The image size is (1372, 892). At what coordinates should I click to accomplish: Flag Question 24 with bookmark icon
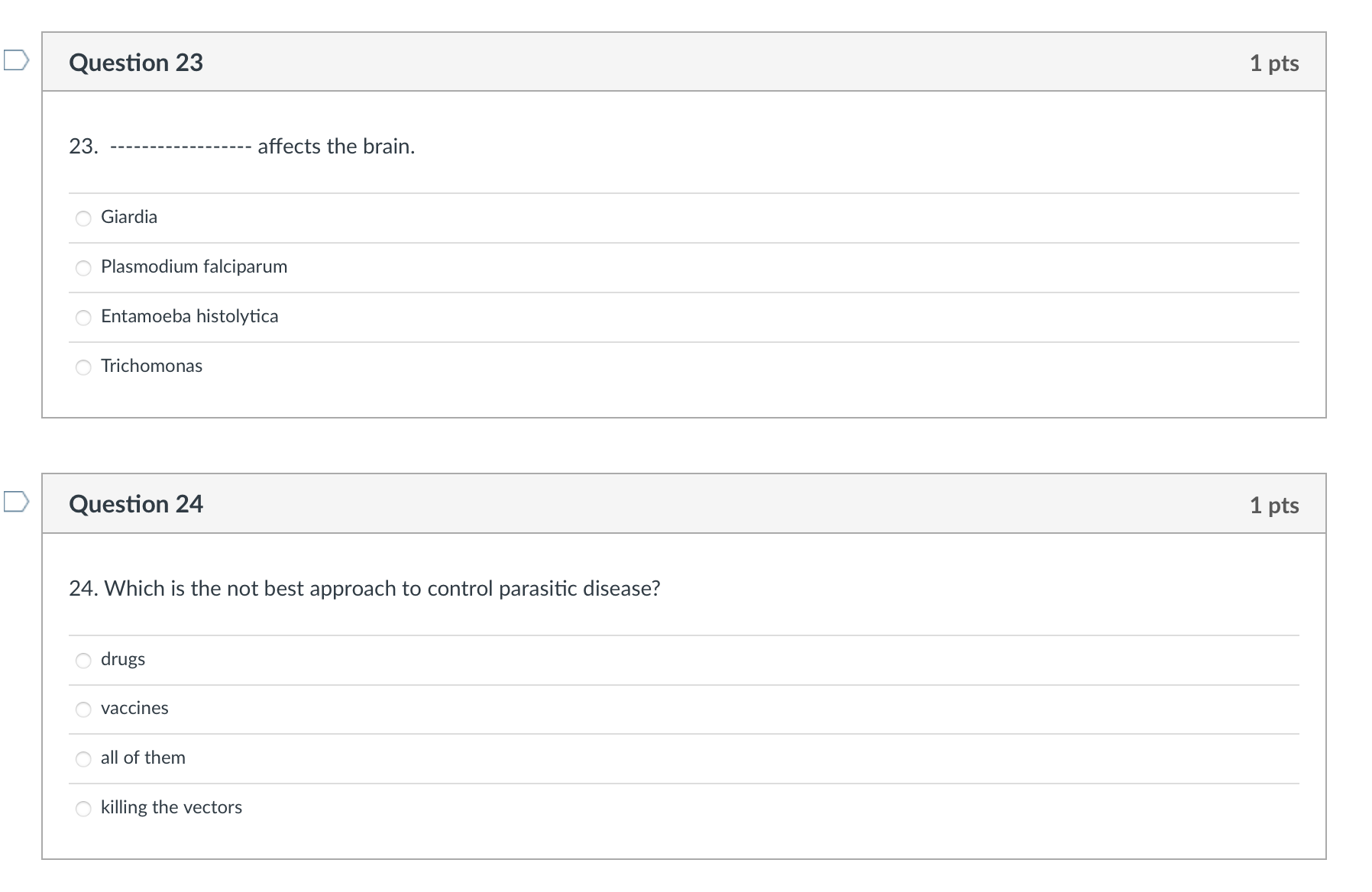16,501
